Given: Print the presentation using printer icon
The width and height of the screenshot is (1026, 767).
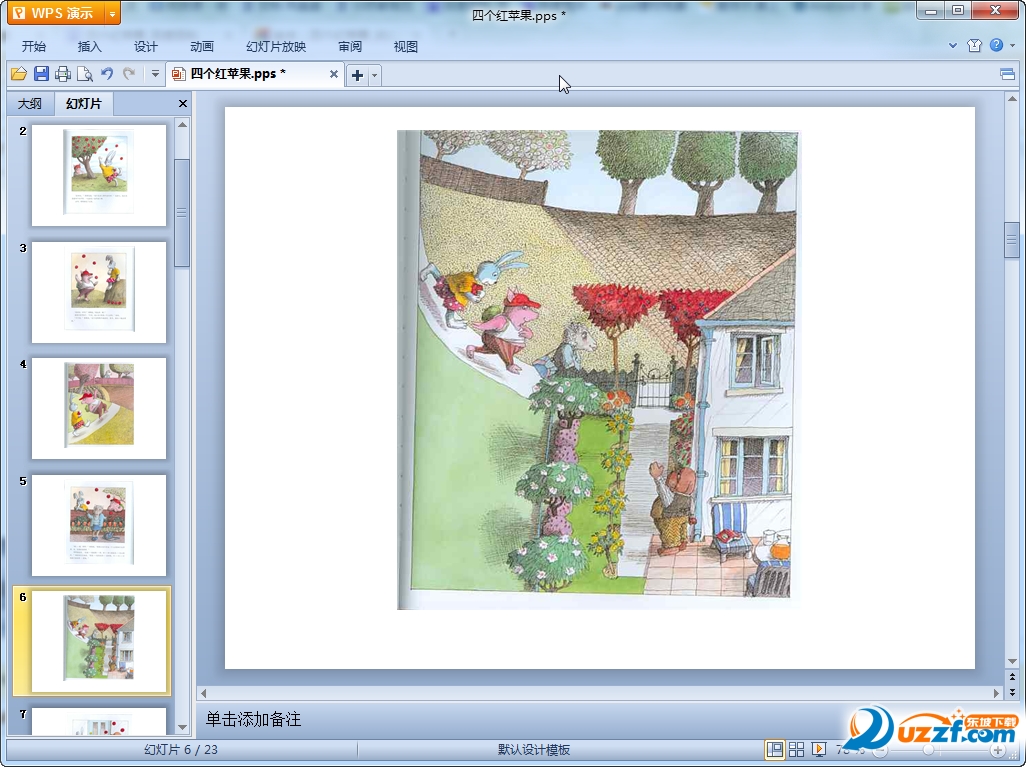Looking at the screenshot, I should pyautogui.click(x=63, y=74).
